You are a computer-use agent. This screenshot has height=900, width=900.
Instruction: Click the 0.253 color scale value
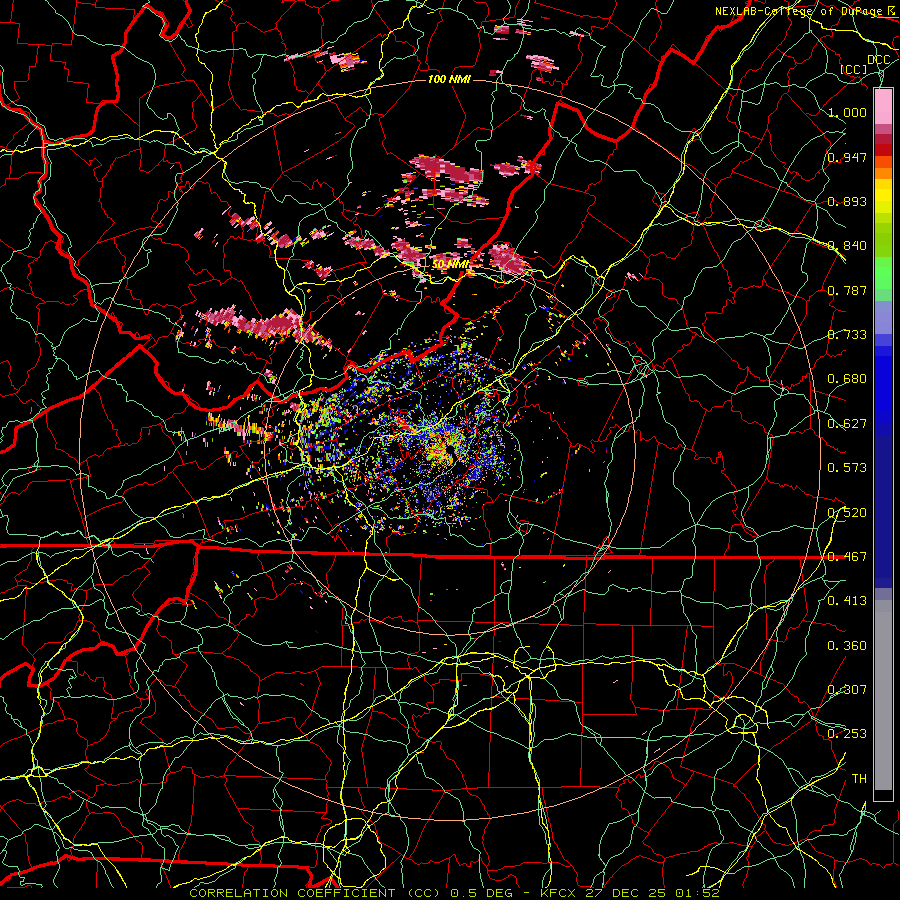click(847, 734)
